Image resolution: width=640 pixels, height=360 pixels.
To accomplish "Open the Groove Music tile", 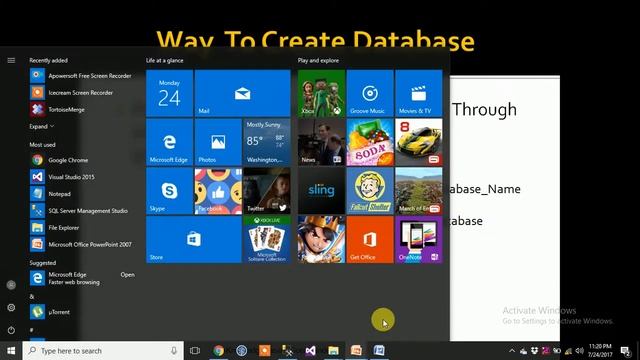I will 370,93.
